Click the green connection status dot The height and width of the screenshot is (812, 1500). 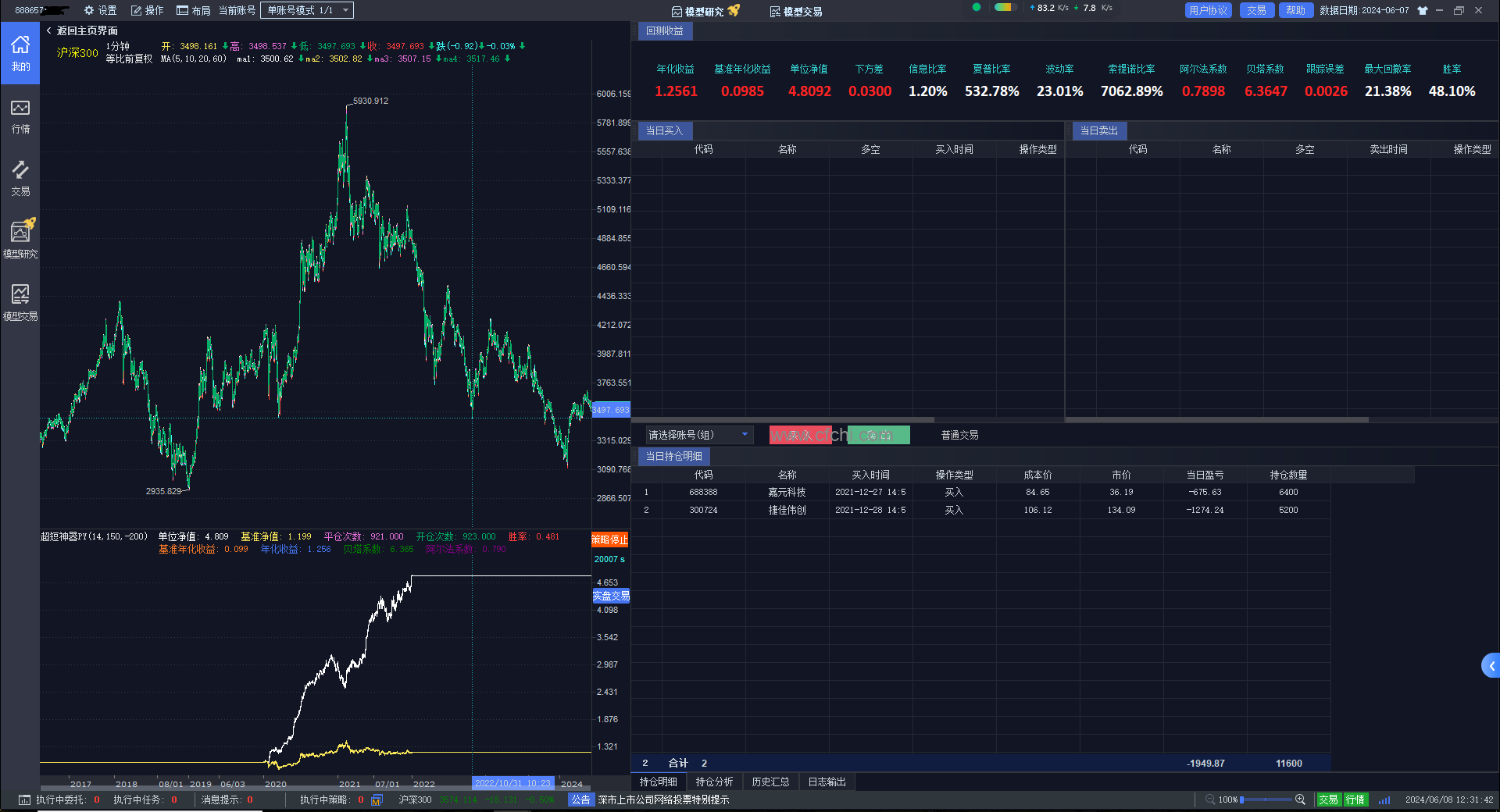click(977, 8)
